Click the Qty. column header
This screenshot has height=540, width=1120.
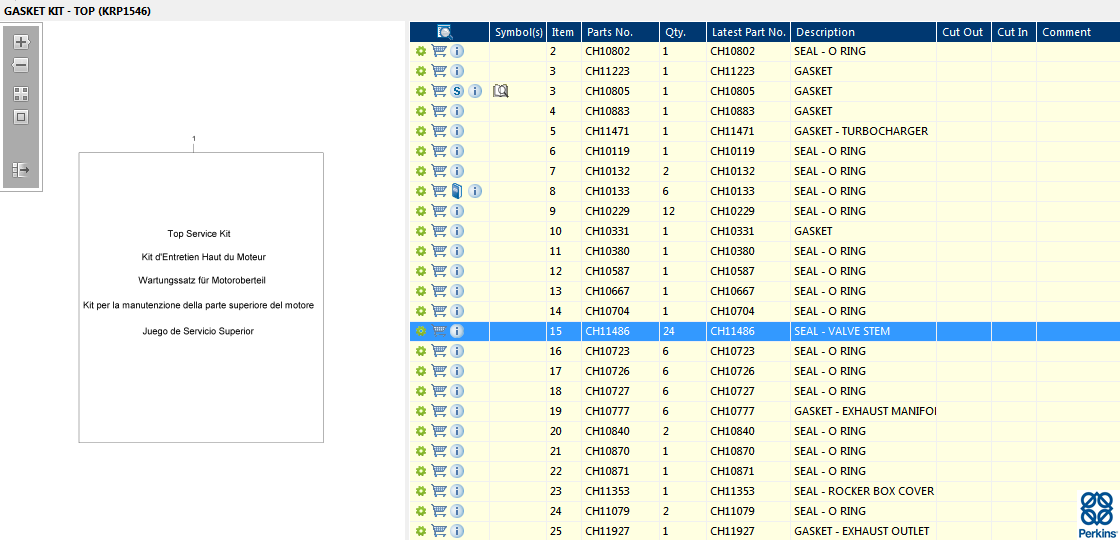click(682, 32)
